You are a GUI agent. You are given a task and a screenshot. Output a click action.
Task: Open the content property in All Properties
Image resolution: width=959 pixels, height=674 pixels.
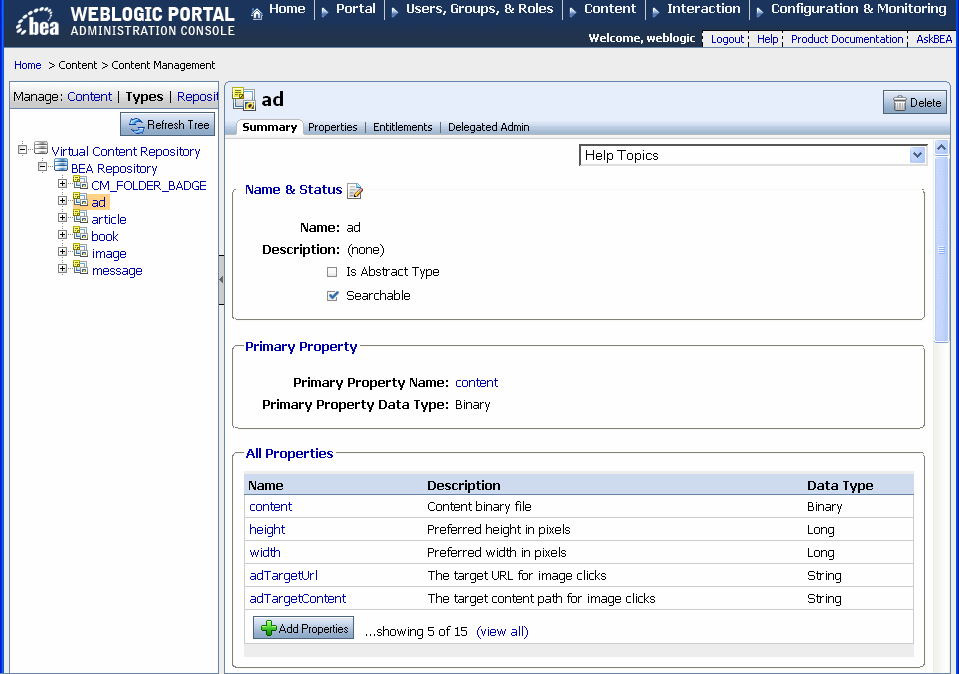point(270,507)
